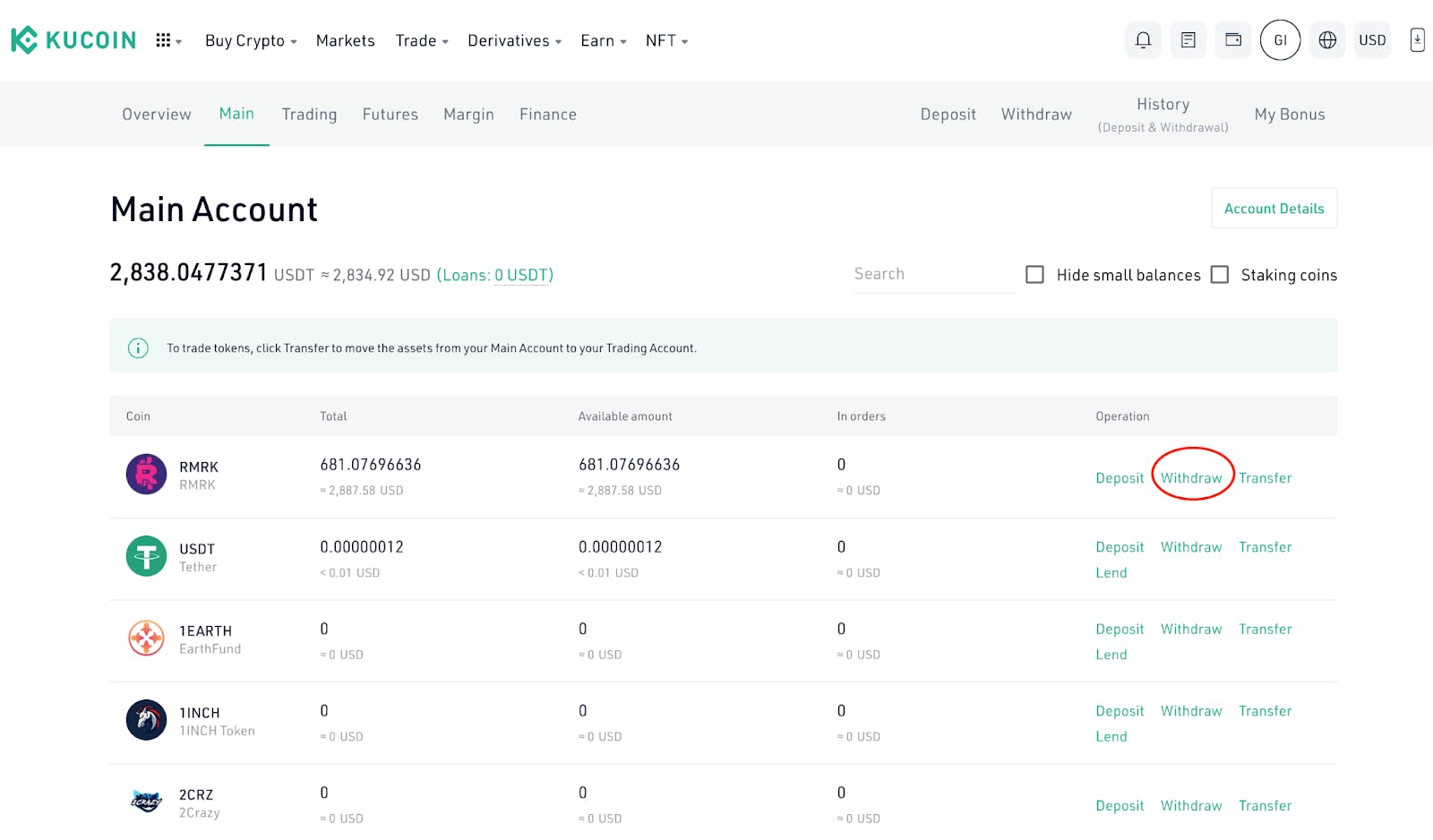
Task: Open My Bonus page
Action: (x=1289, y=114)
